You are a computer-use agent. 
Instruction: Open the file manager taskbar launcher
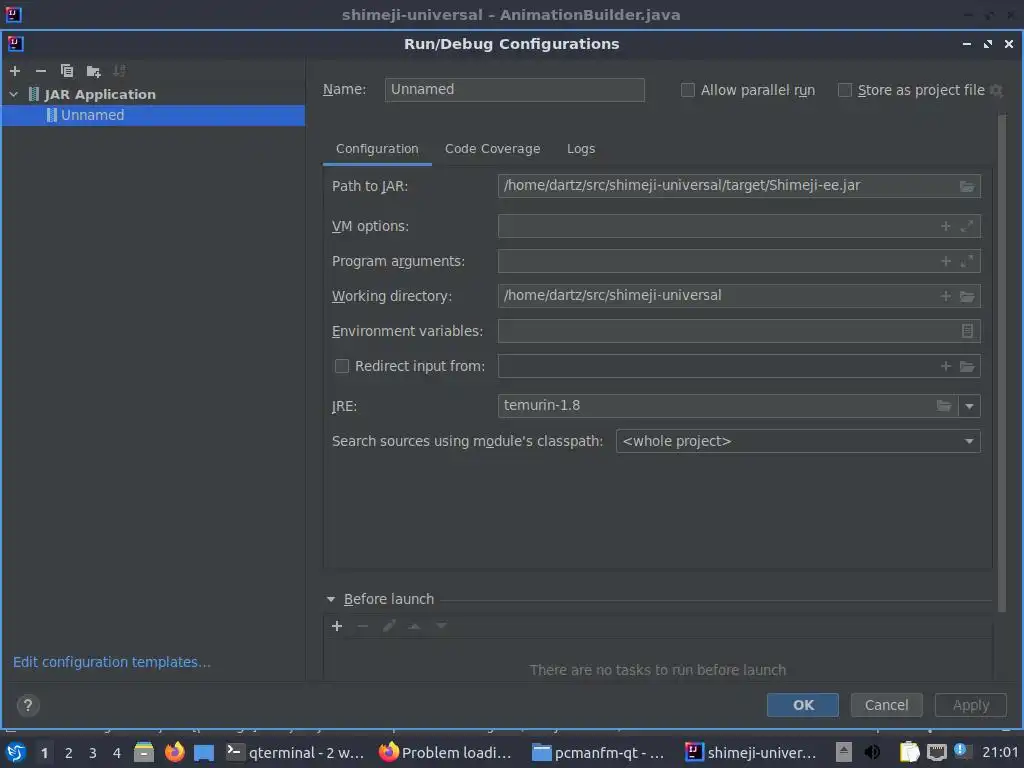pos(144,752)
